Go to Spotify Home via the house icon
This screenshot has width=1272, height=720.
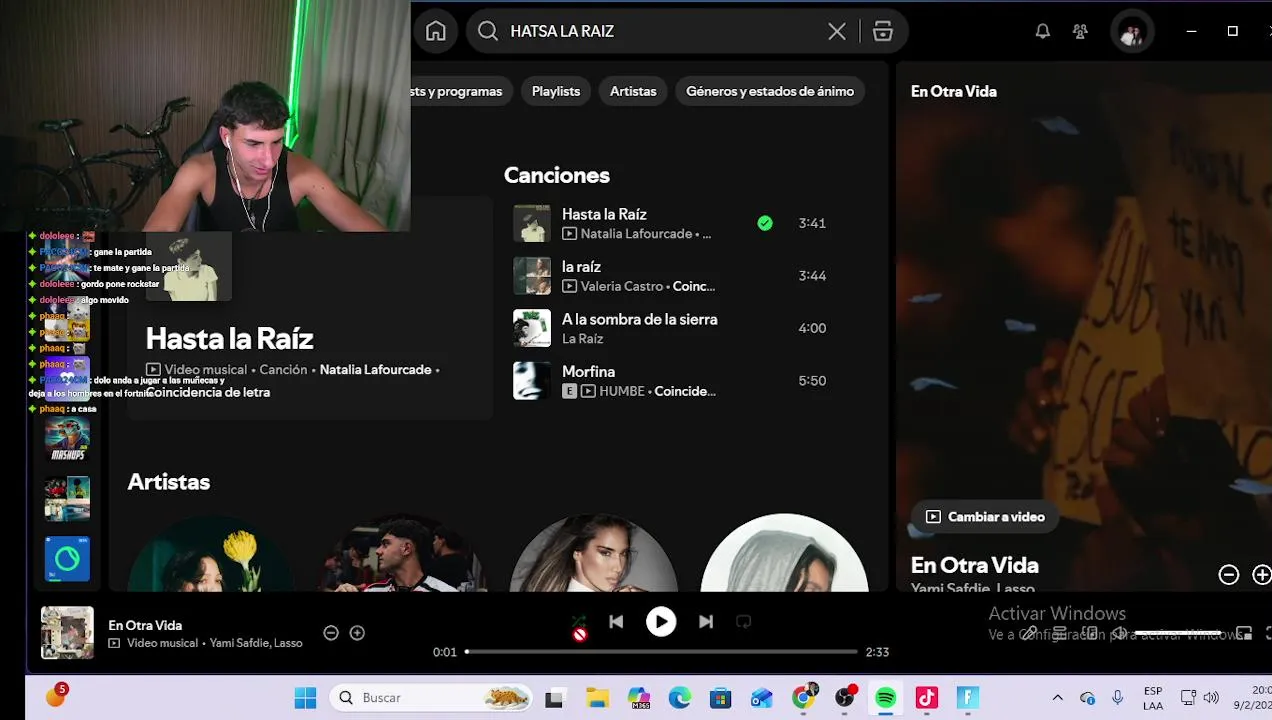click(436, 31)
